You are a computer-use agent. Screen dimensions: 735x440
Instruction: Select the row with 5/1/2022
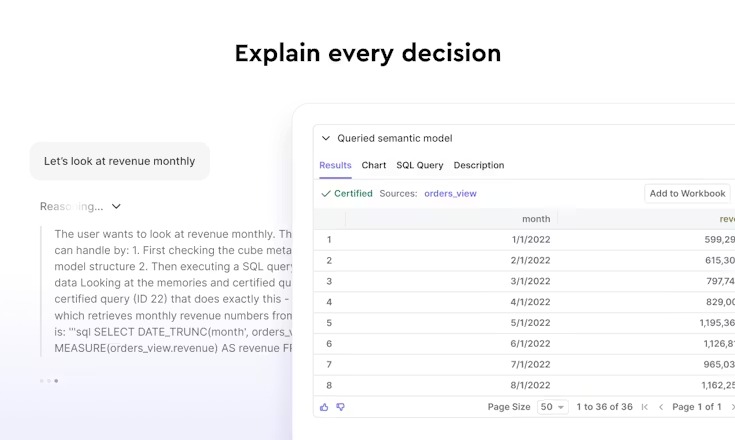tap(524, 323)
